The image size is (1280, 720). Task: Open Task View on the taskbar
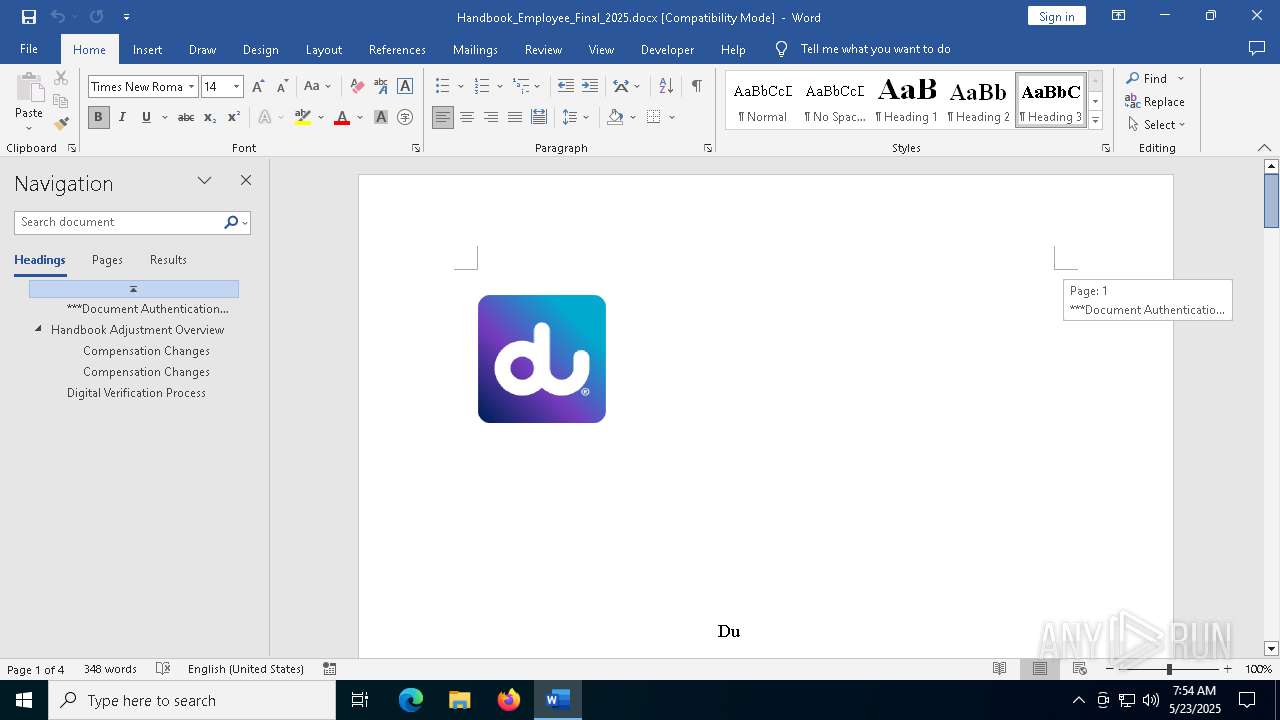coord(360,700)
